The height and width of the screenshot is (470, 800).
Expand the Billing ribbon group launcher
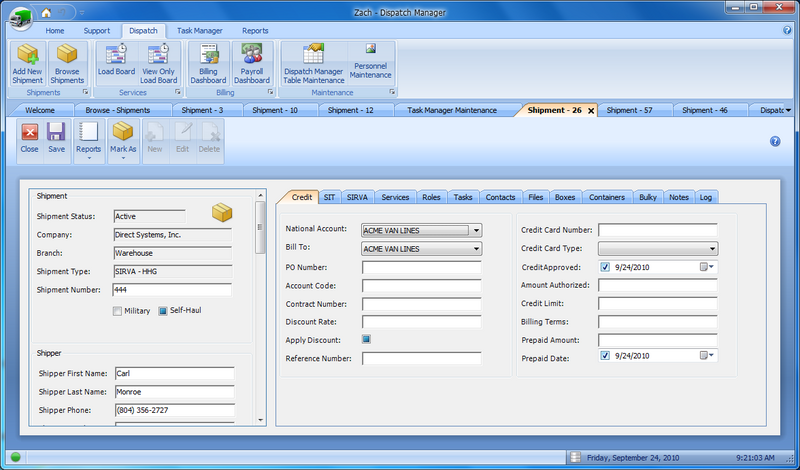pyautogui.click(x=270, y=92)
